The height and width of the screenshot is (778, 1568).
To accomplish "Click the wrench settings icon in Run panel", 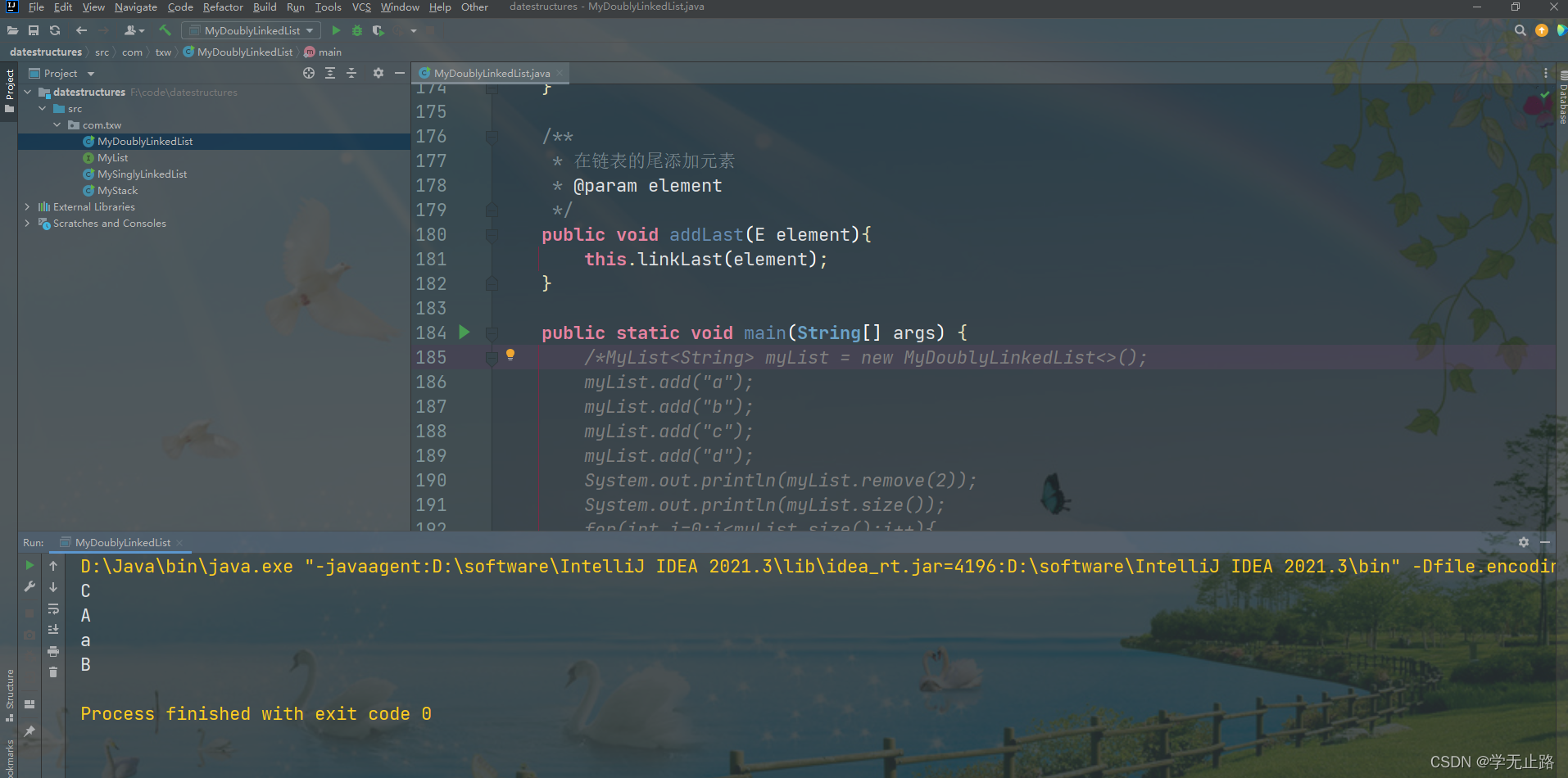I will 29,586.
